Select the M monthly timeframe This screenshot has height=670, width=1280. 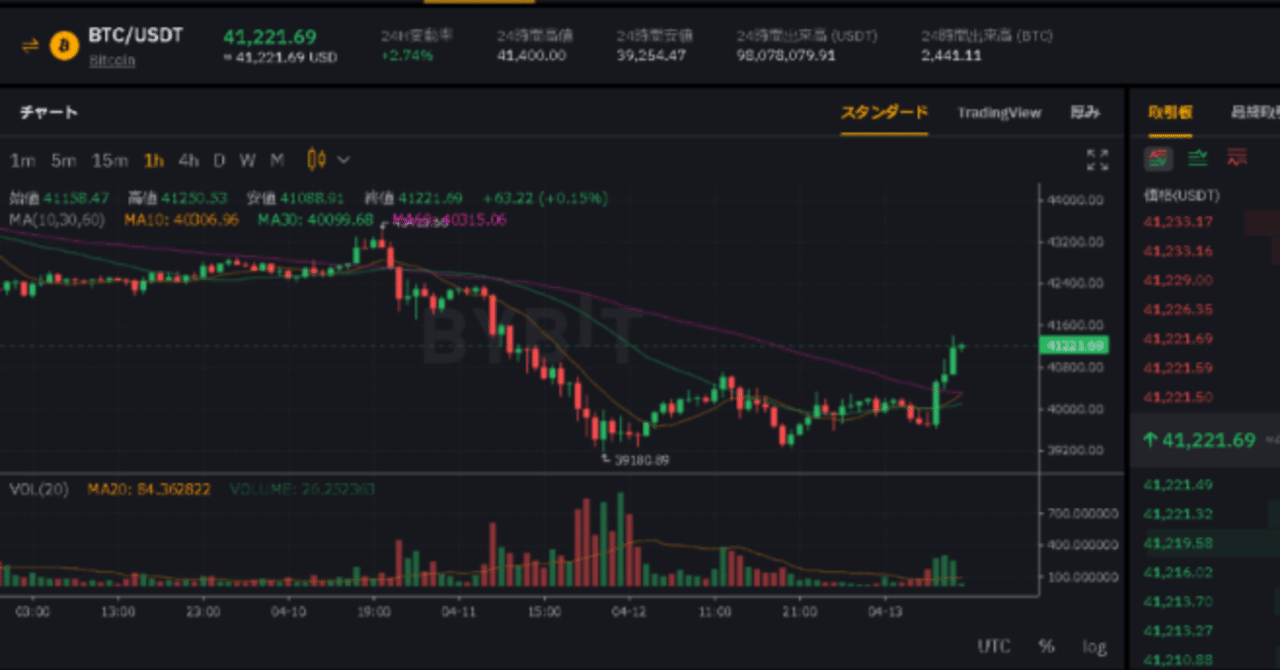coord(277,160)
